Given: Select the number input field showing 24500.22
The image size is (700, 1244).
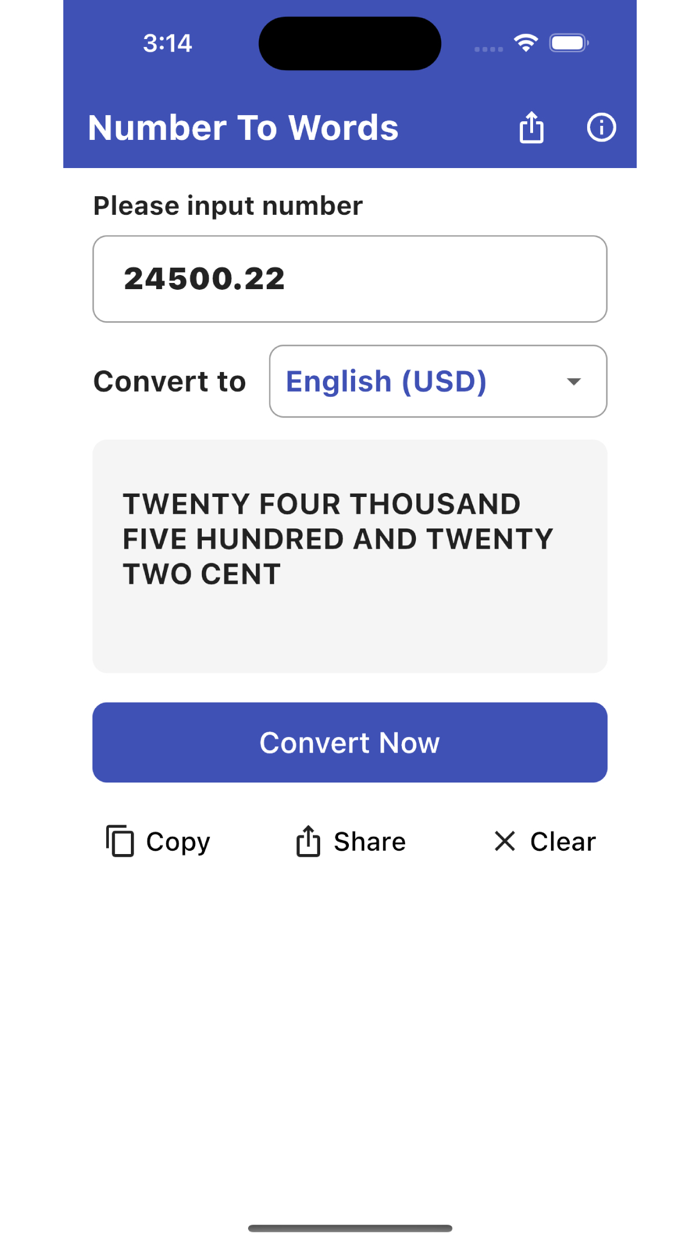Looking at the screenshot, I should point(349,278).
